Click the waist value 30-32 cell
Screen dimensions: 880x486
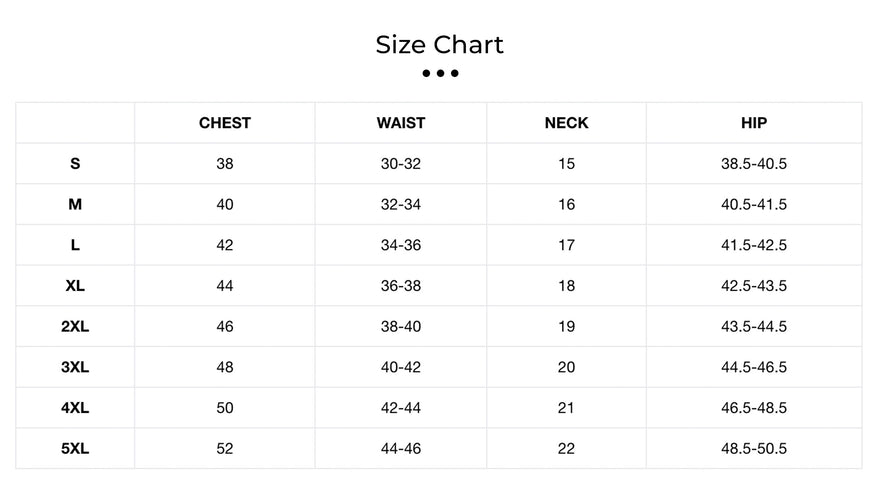pyautogui.click(x=401, y=163)
